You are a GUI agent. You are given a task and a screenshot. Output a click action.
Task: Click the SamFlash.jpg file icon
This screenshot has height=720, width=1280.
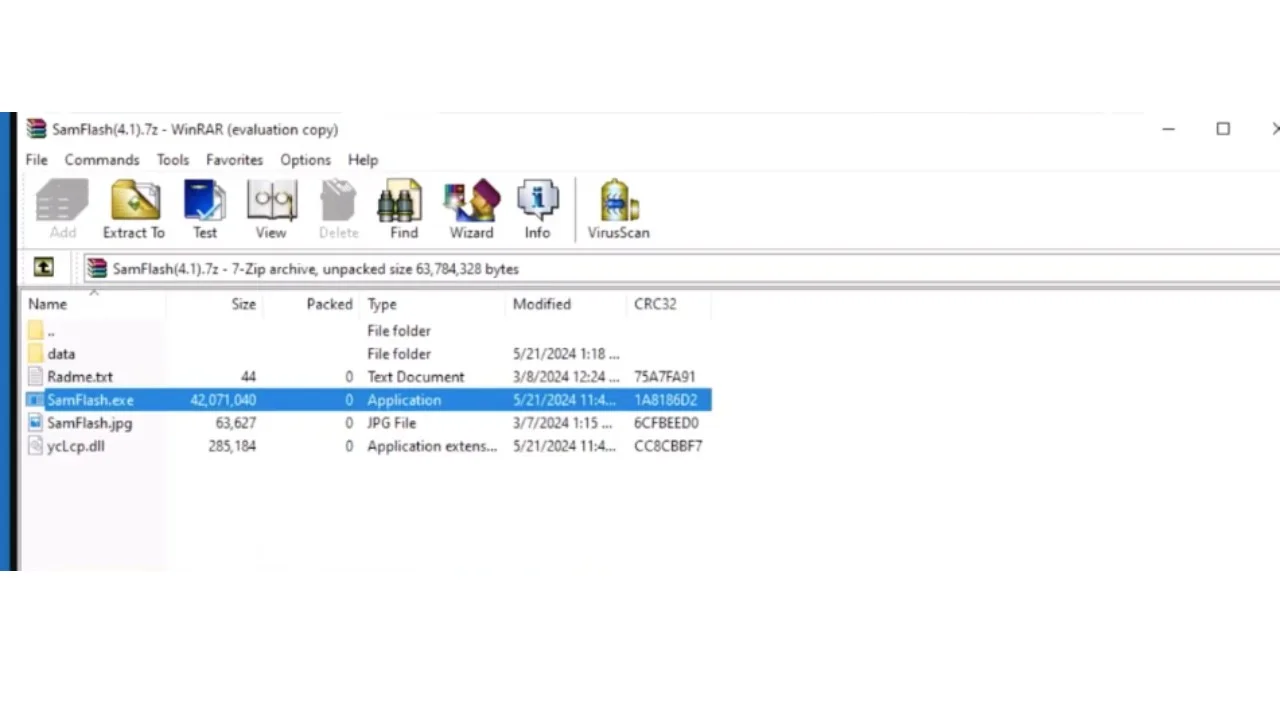coord(36,423)
